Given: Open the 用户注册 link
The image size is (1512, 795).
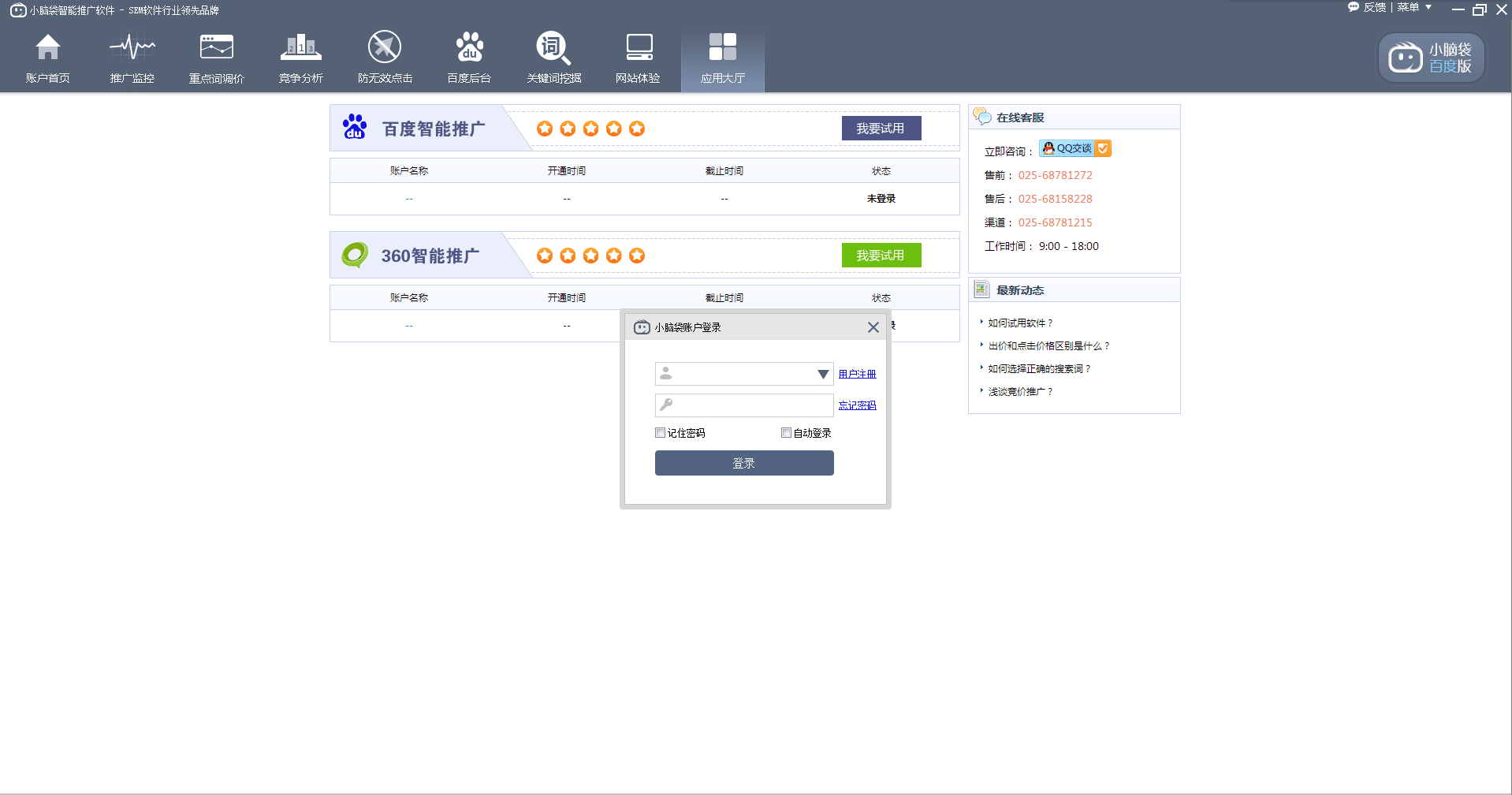Looking at the screenshot, I should [857, 374].
